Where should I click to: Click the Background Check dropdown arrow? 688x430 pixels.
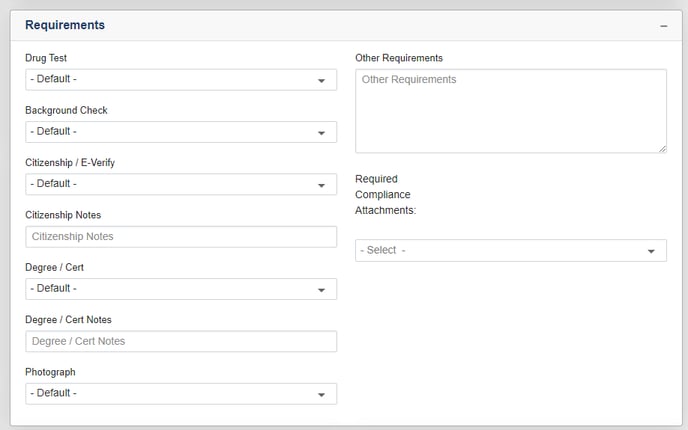[x=321, y=133]
